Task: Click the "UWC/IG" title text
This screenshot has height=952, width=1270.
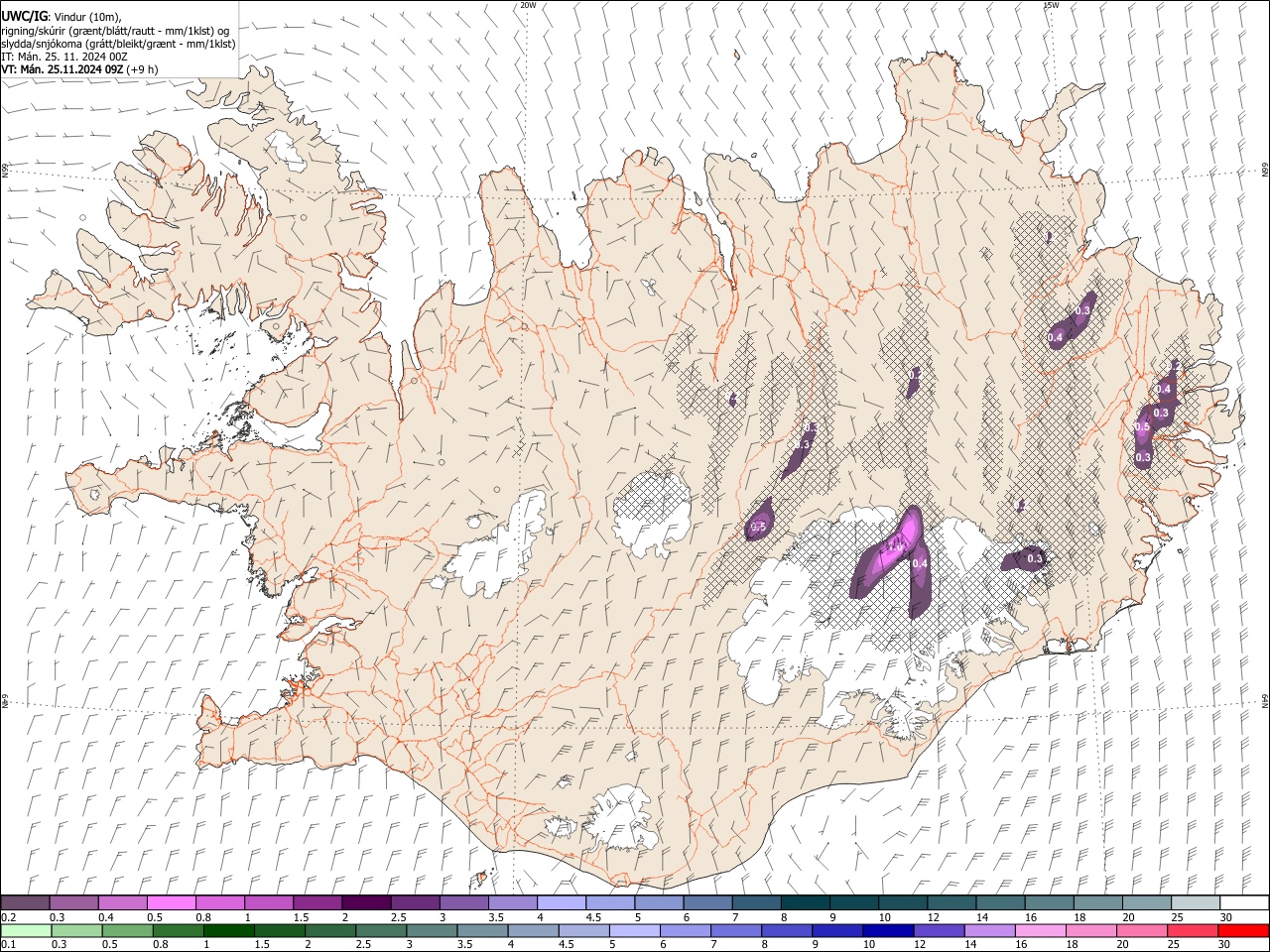Action: pos(23,15)
